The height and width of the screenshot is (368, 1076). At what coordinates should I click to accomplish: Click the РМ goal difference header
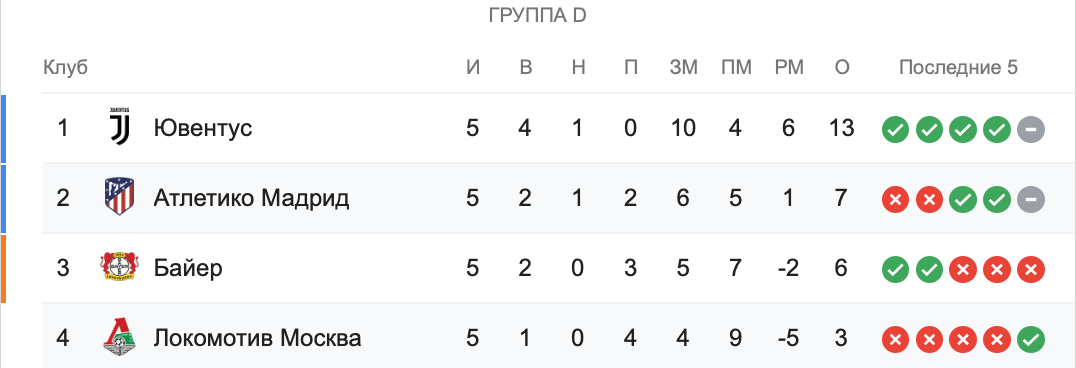(x=789, y=67)
